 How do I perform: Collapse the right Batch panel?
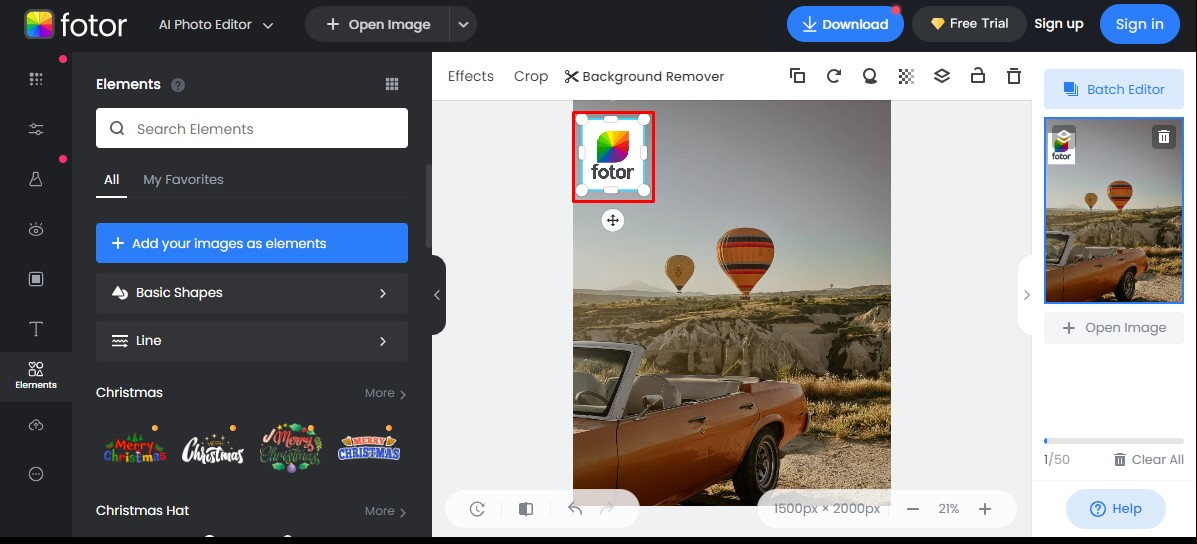pos(1026,295)
